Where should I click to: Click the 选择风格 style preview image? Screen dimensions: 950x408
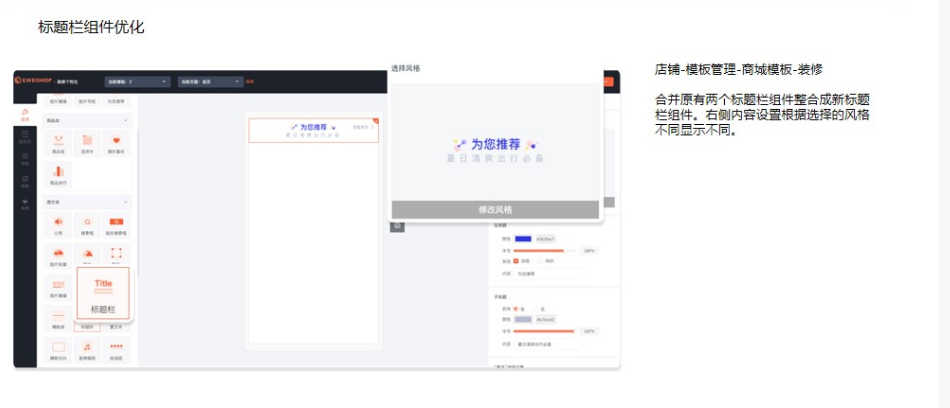495,142
